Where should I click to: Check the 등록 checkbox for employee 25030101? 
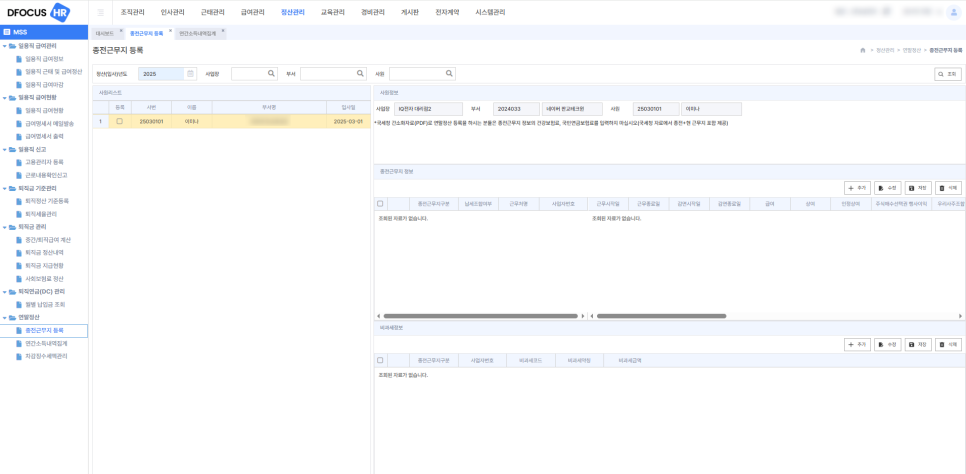(x=120, y=121)
